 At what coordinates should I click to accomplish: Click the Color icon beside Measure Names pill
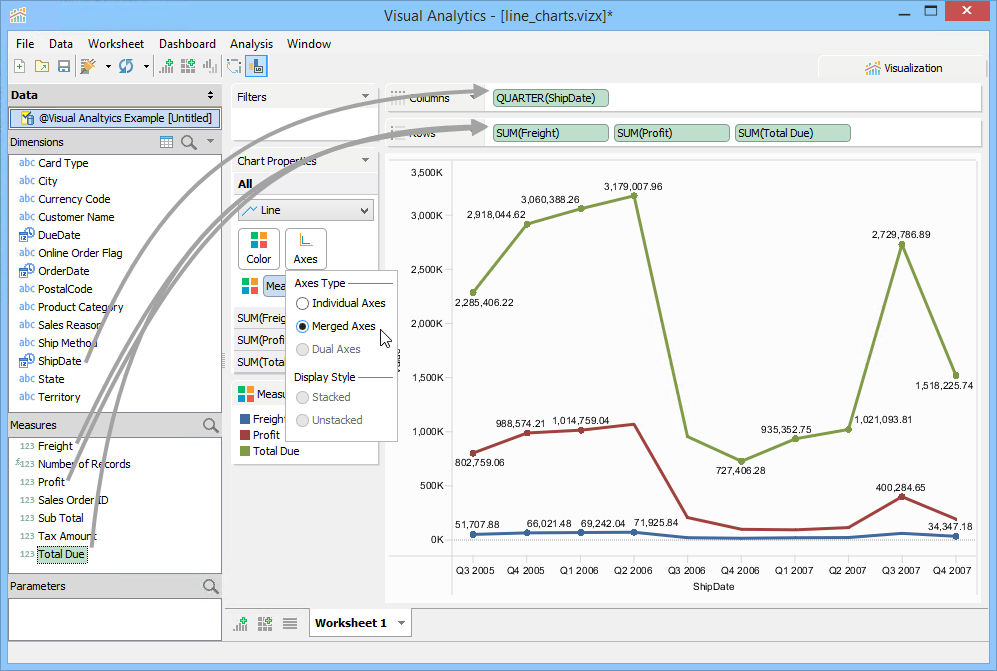click(250, 286)
